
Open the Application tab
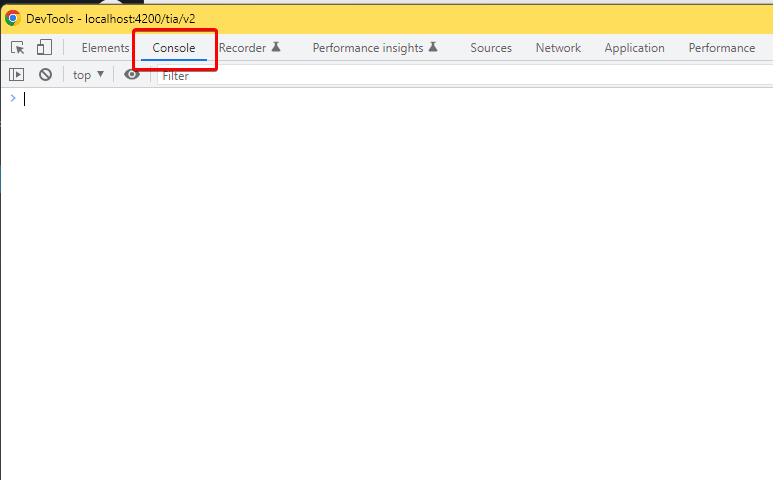click(x=634, y=48)
